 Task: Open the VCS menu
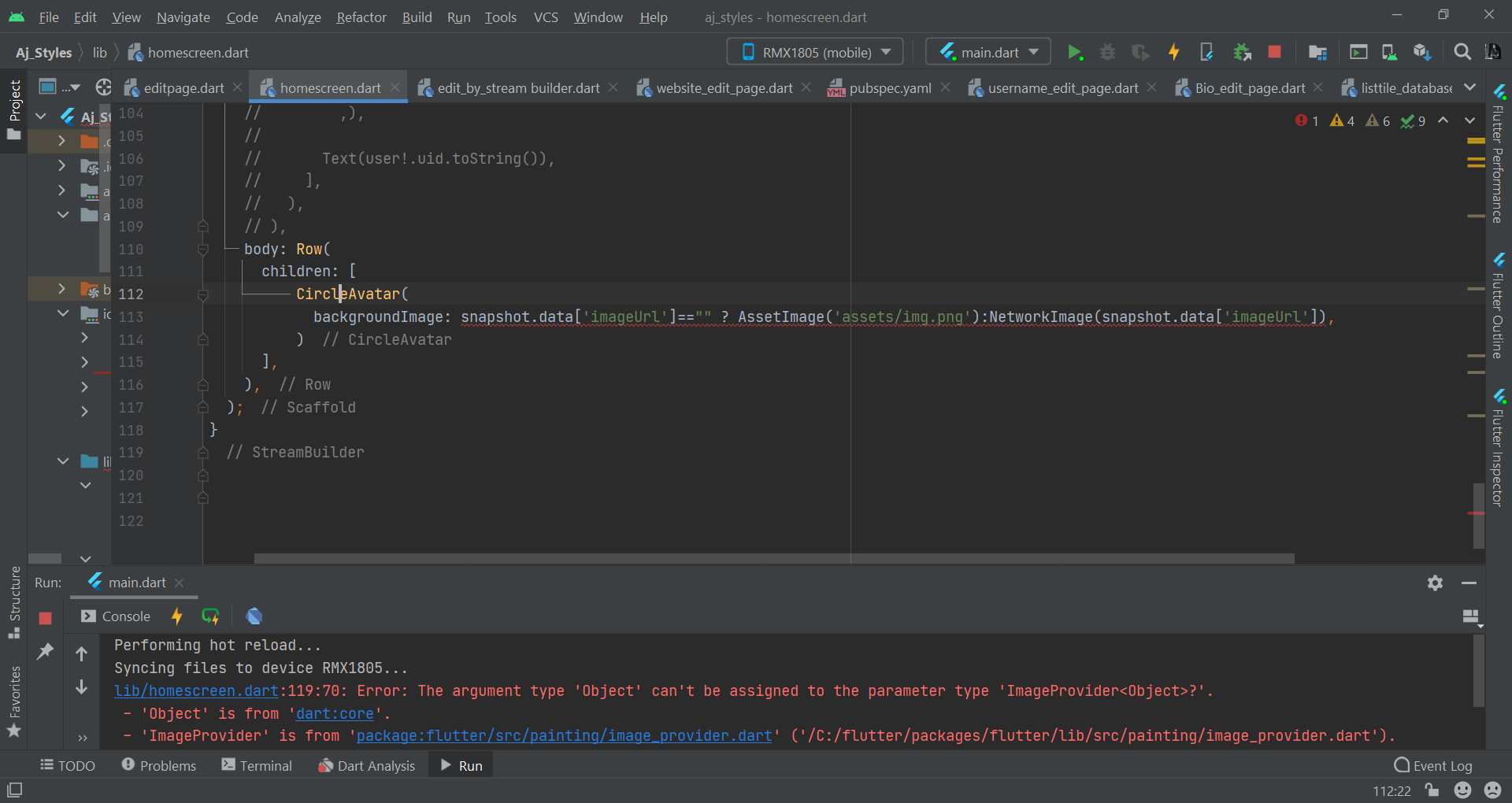pyautogui.click(x=546, y=17)
